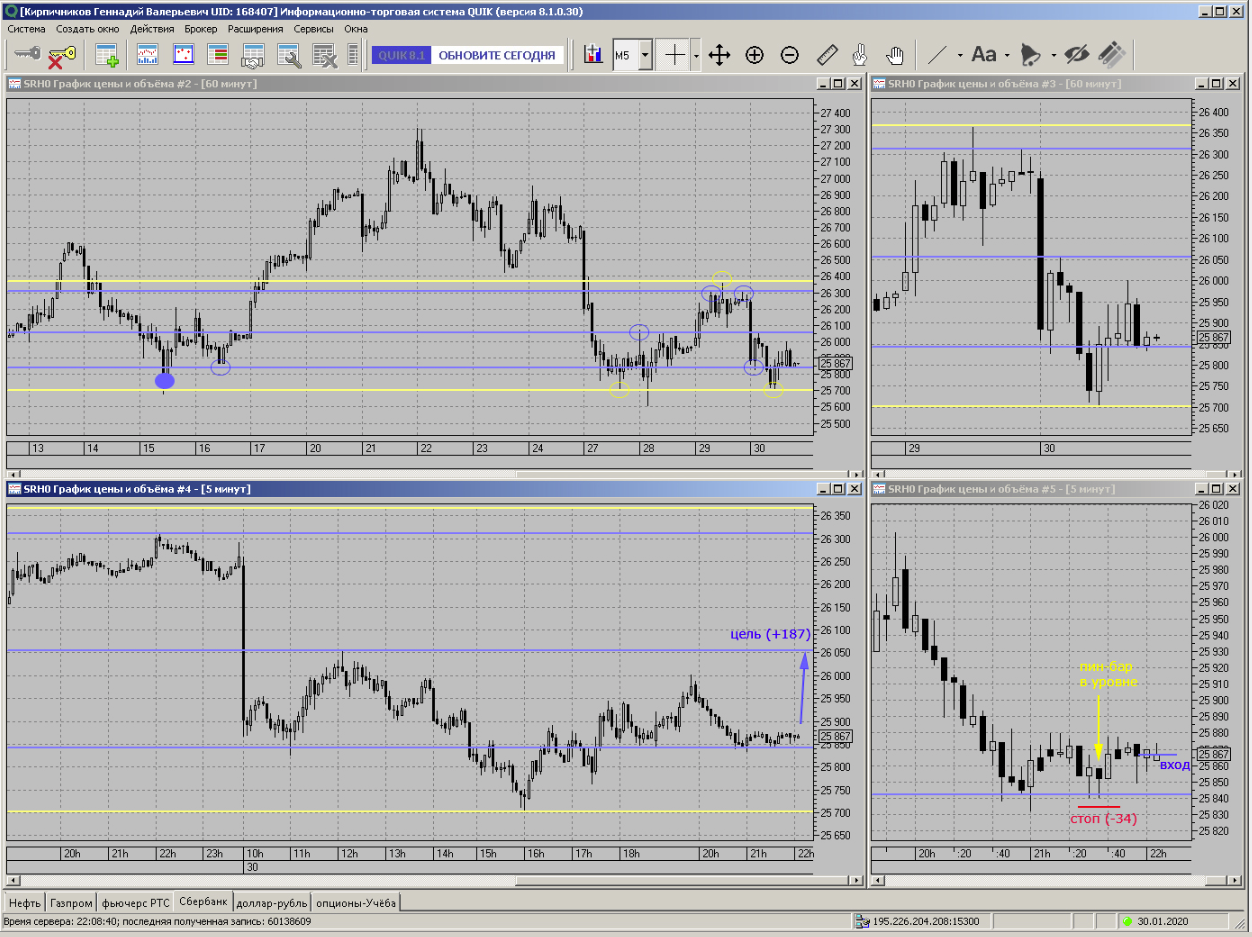The height and width of the screenshot is (937, 1252).
Task: Click the chart #5 [5 минут] title bar
Action: click(x=1056, y=489)
